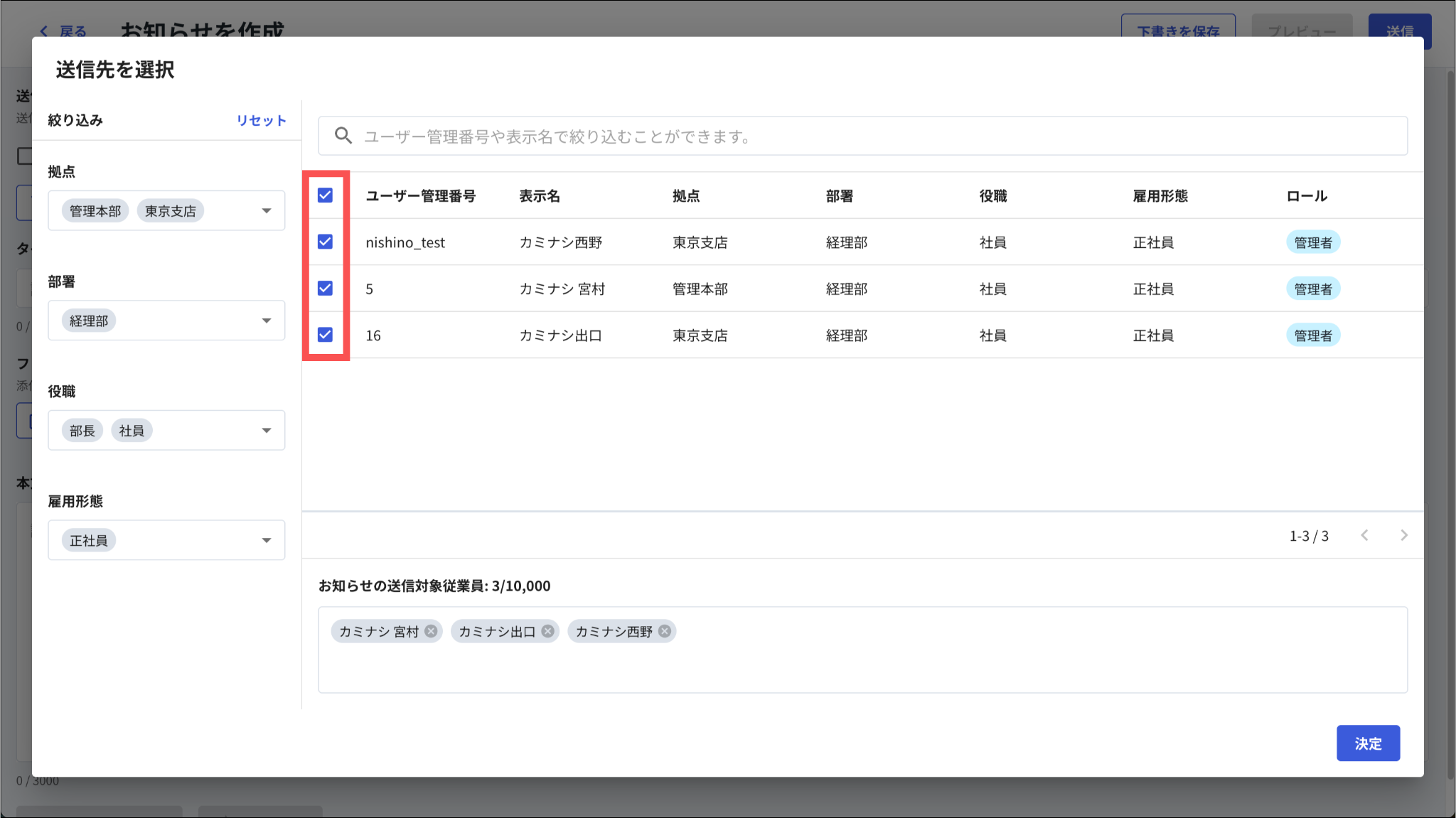Click the 管理者 role badge for user 16

(1312, 335)
